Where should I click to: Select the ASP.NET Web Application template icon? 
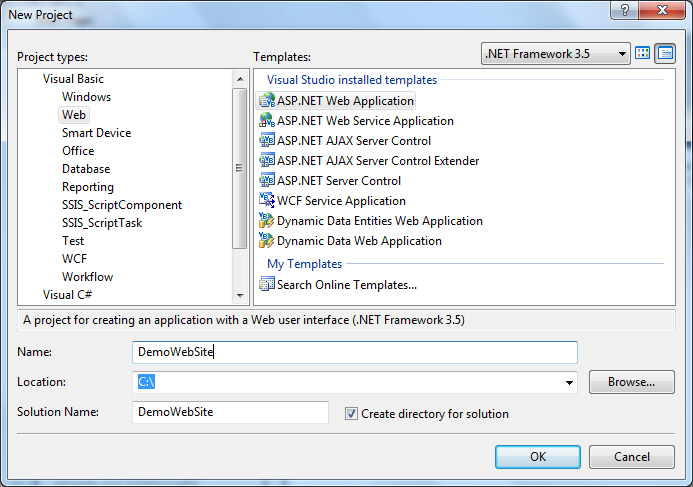point(267,101)
